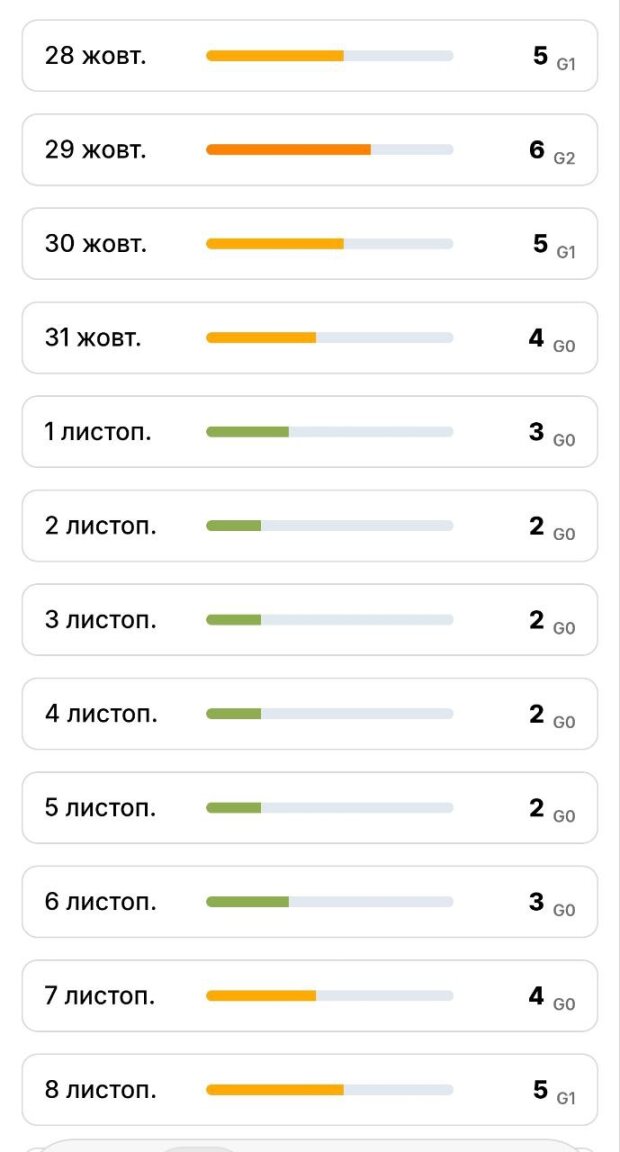Click the yellow bar for 31 жовт.
Viewport: 620px width, 1152px height.
261,338
